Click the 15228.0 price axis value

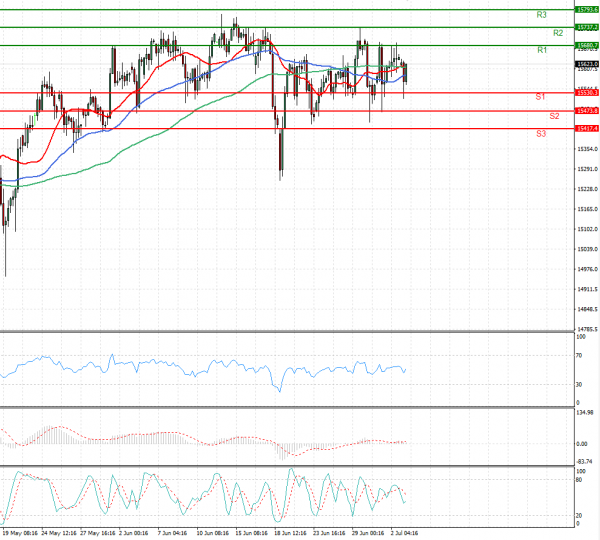587,189
